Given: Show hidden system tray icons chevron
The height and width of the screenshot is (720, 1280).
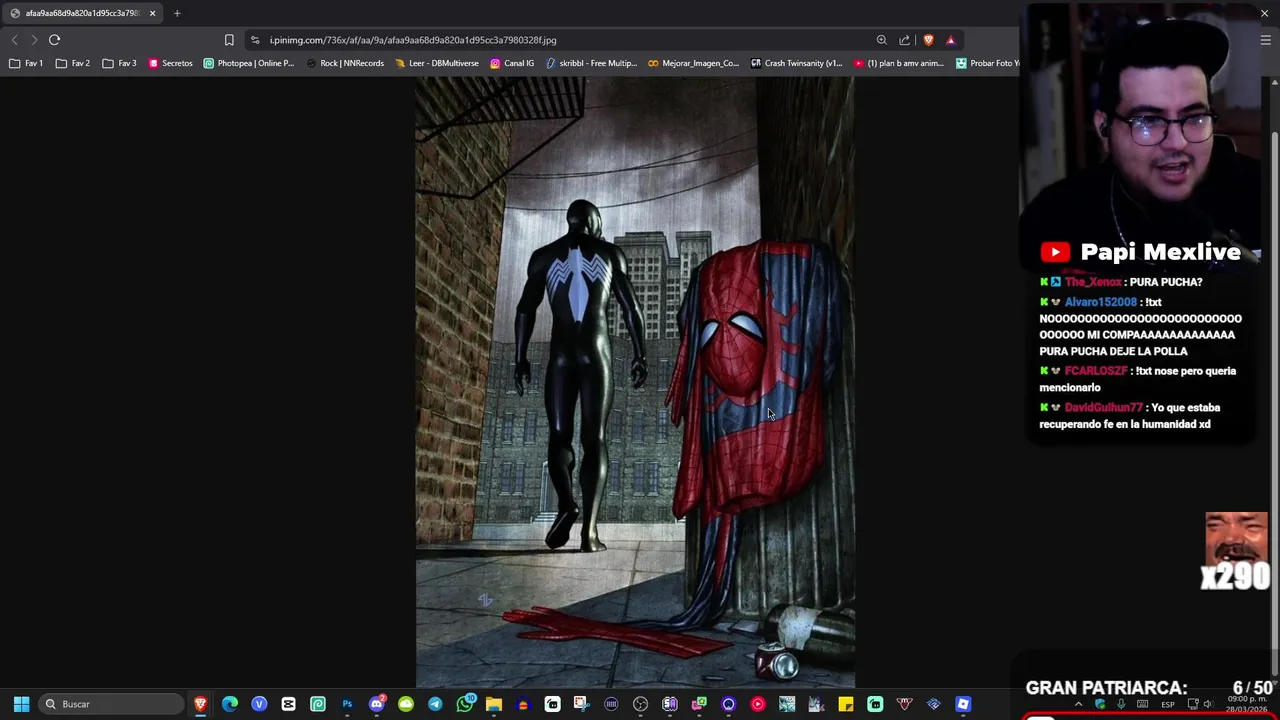Looking at the screenshot, I should (x=1078, y=704).
